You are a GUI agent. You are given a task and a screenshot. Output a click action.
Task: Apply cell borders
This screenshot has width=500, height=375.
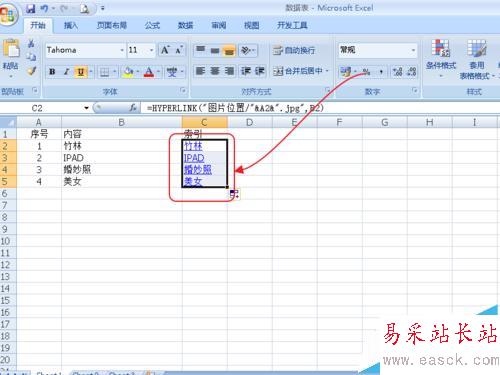coord(104,72)
